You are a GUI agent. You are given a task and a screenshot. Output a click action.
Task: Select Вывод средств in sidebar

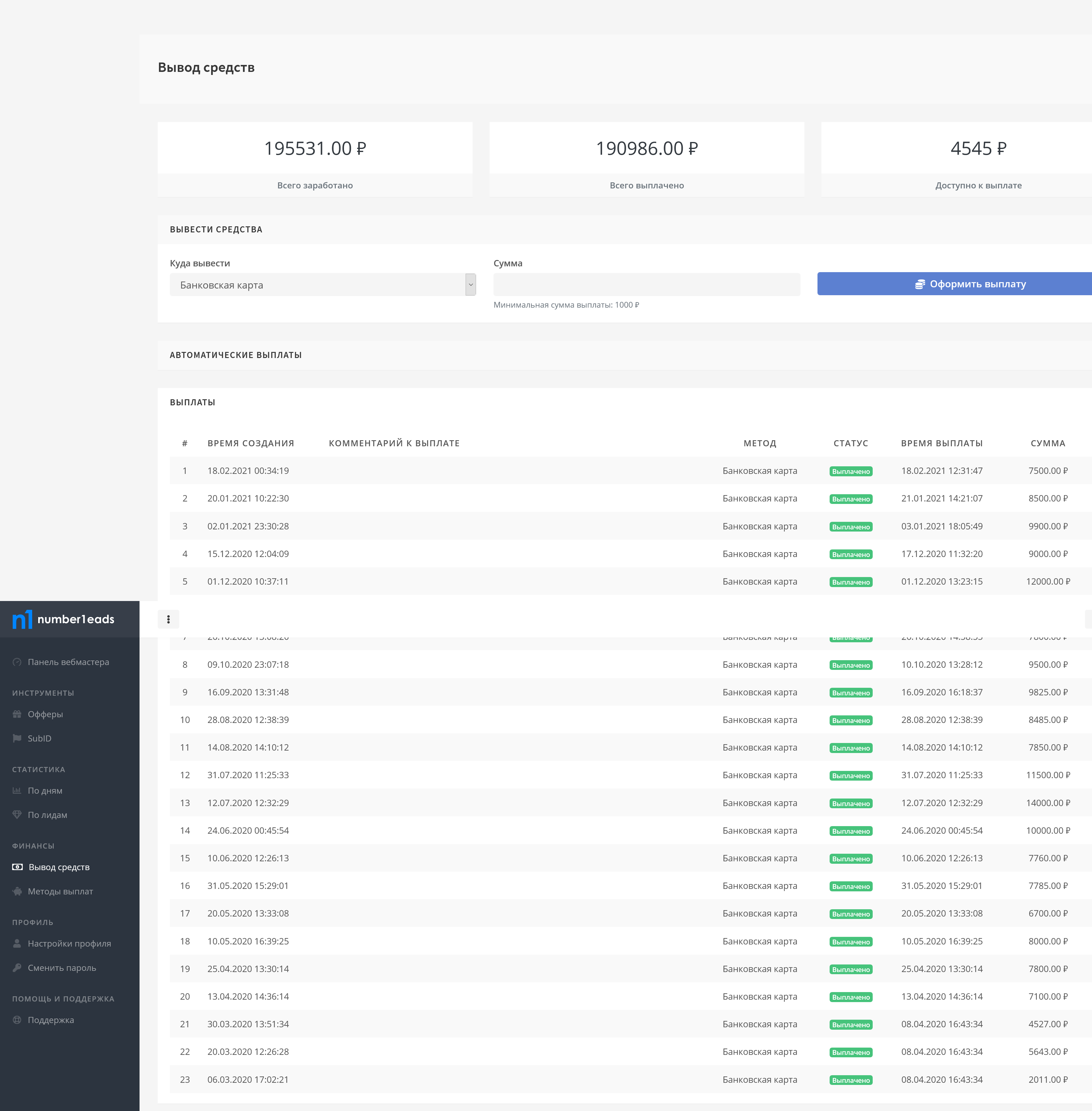pos(59,867)
